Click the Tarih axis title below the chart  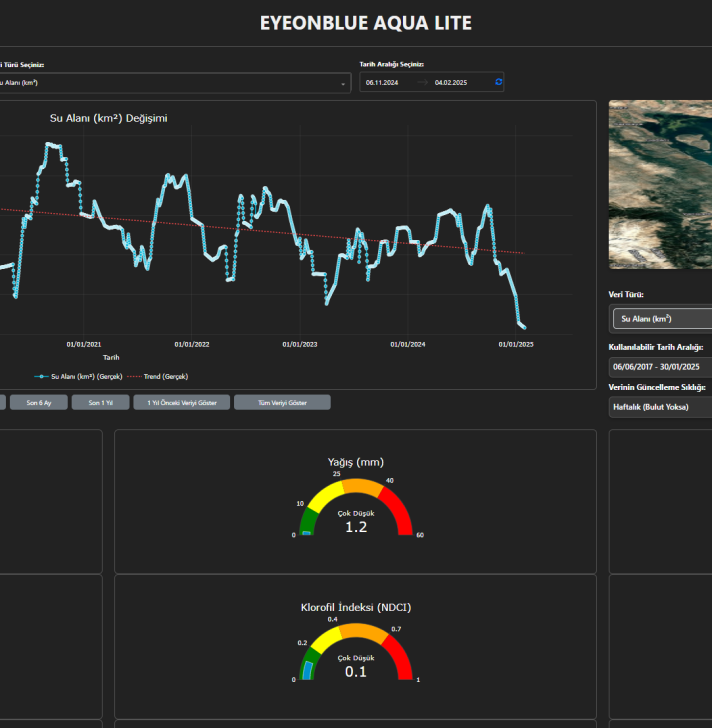click(111, 358)
